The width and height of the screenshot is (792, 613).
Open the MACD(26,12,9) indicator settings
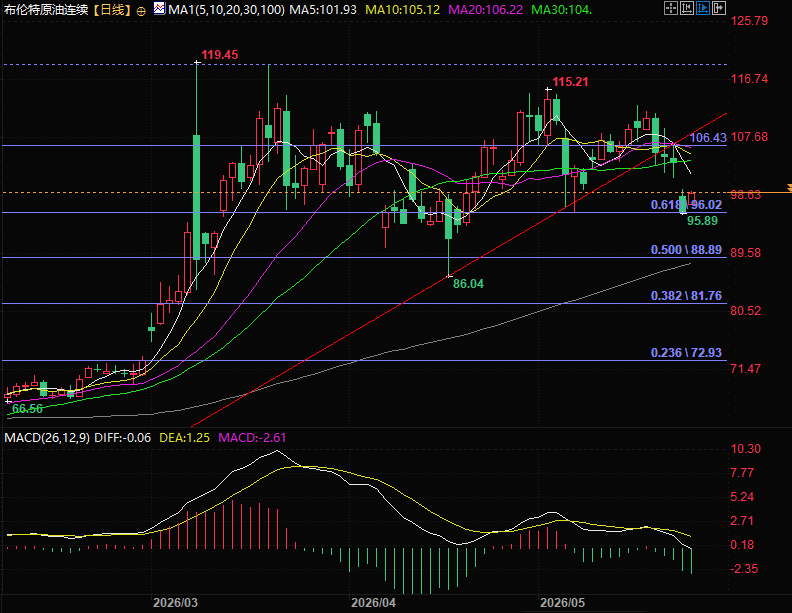click(x=47, y=438)
